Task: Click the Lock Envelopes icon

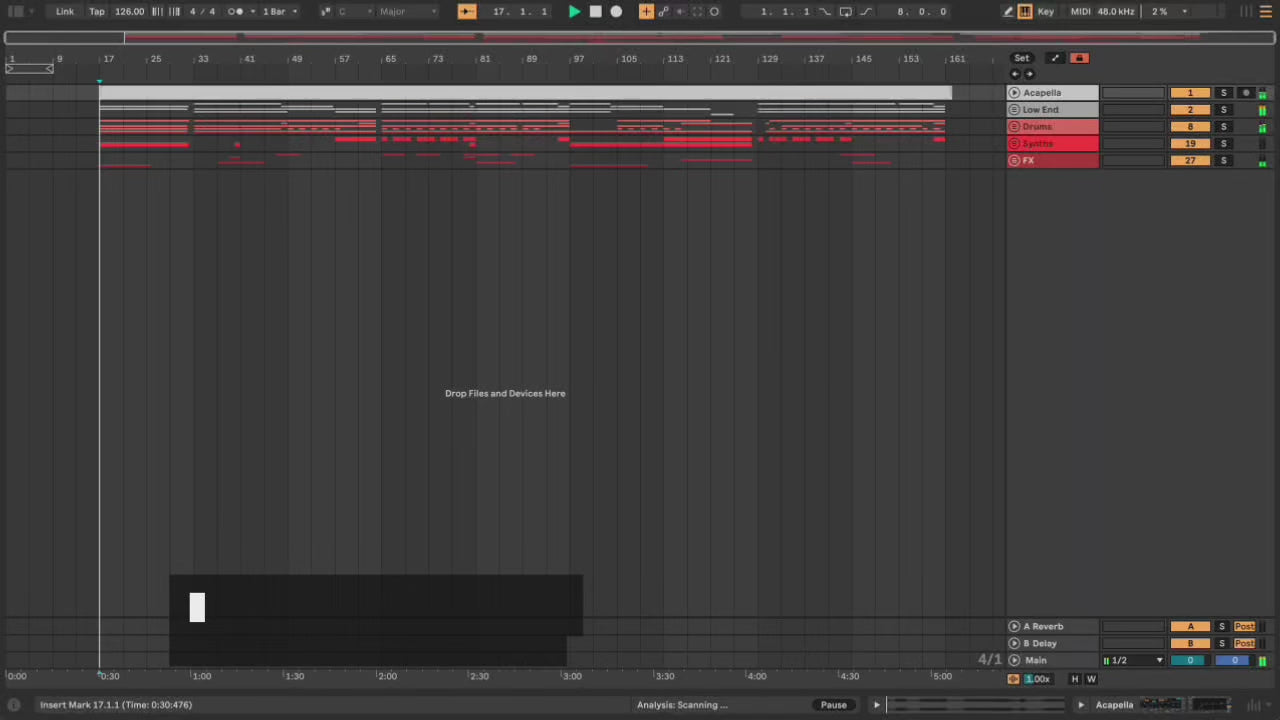Action: (1078, 58)
